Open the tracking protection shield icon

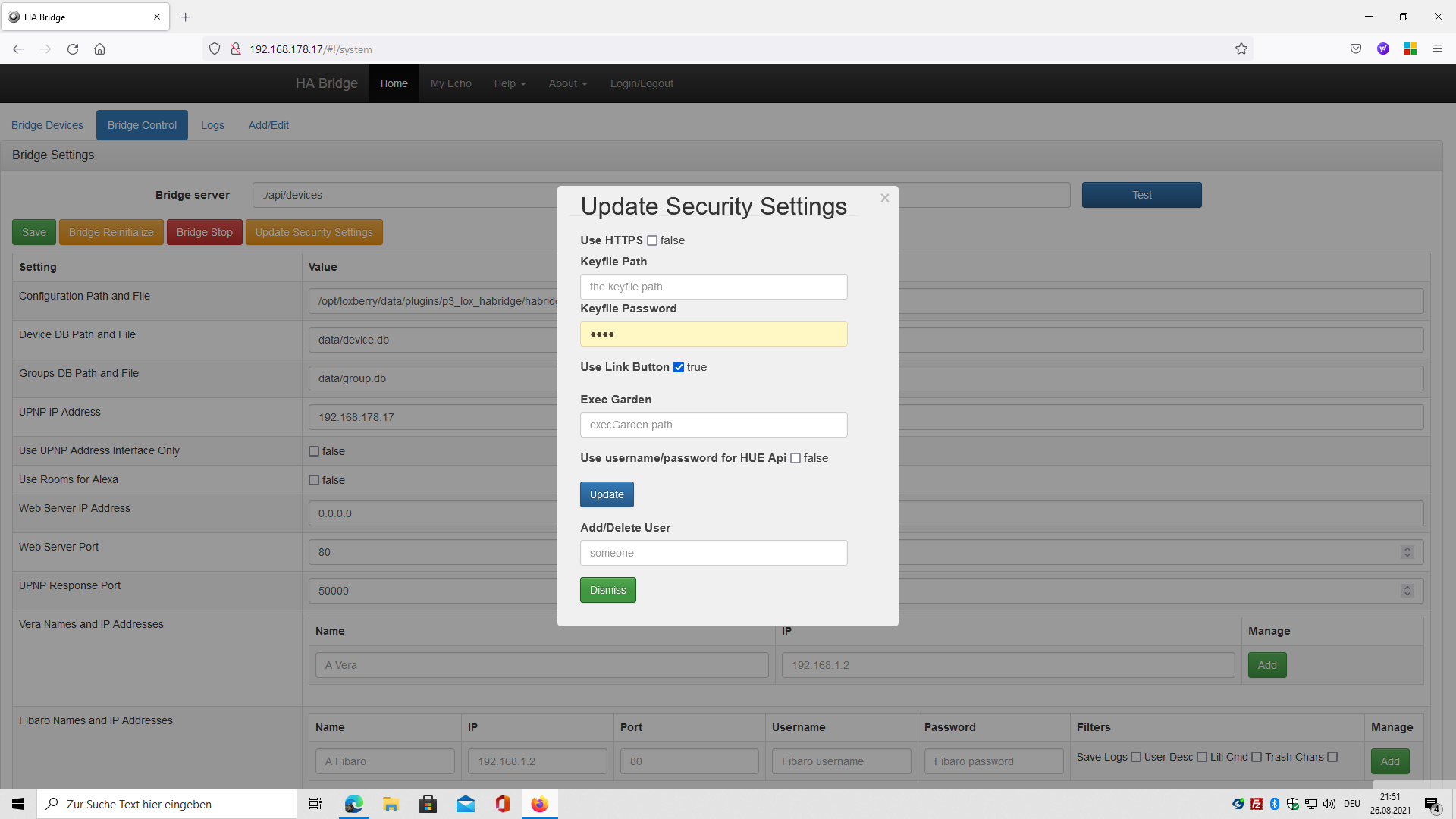pyautogui.click(x=215, y=49)
